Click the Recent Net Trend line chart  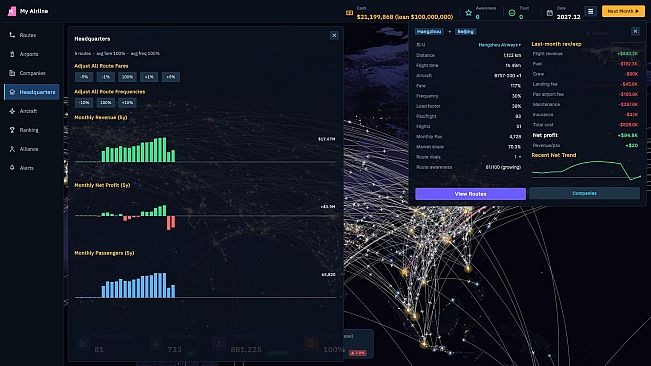tap(586, 170)
